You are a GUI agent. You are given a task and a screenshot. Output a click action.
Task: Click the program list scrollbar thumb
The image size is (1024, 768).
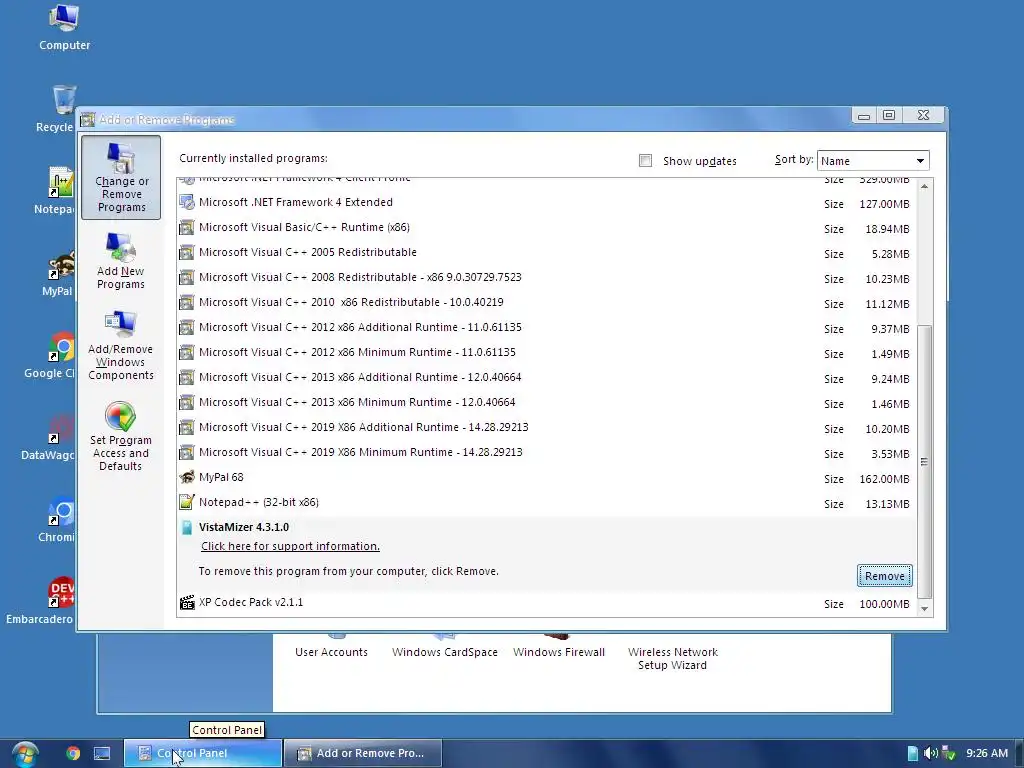924,461
